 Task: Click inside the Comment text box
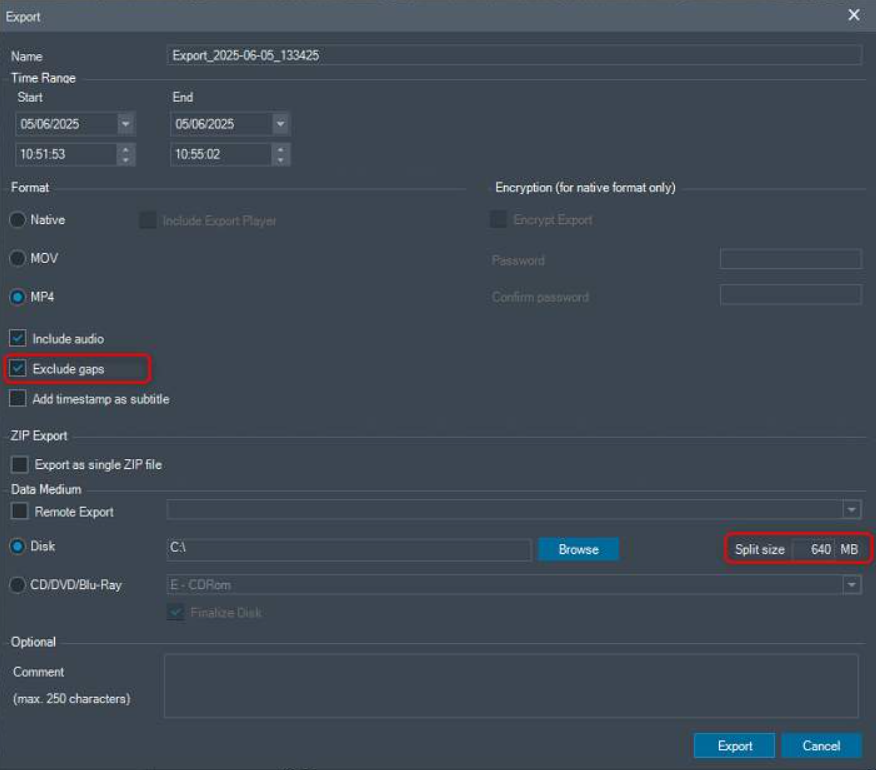click(x=510, y=685)
